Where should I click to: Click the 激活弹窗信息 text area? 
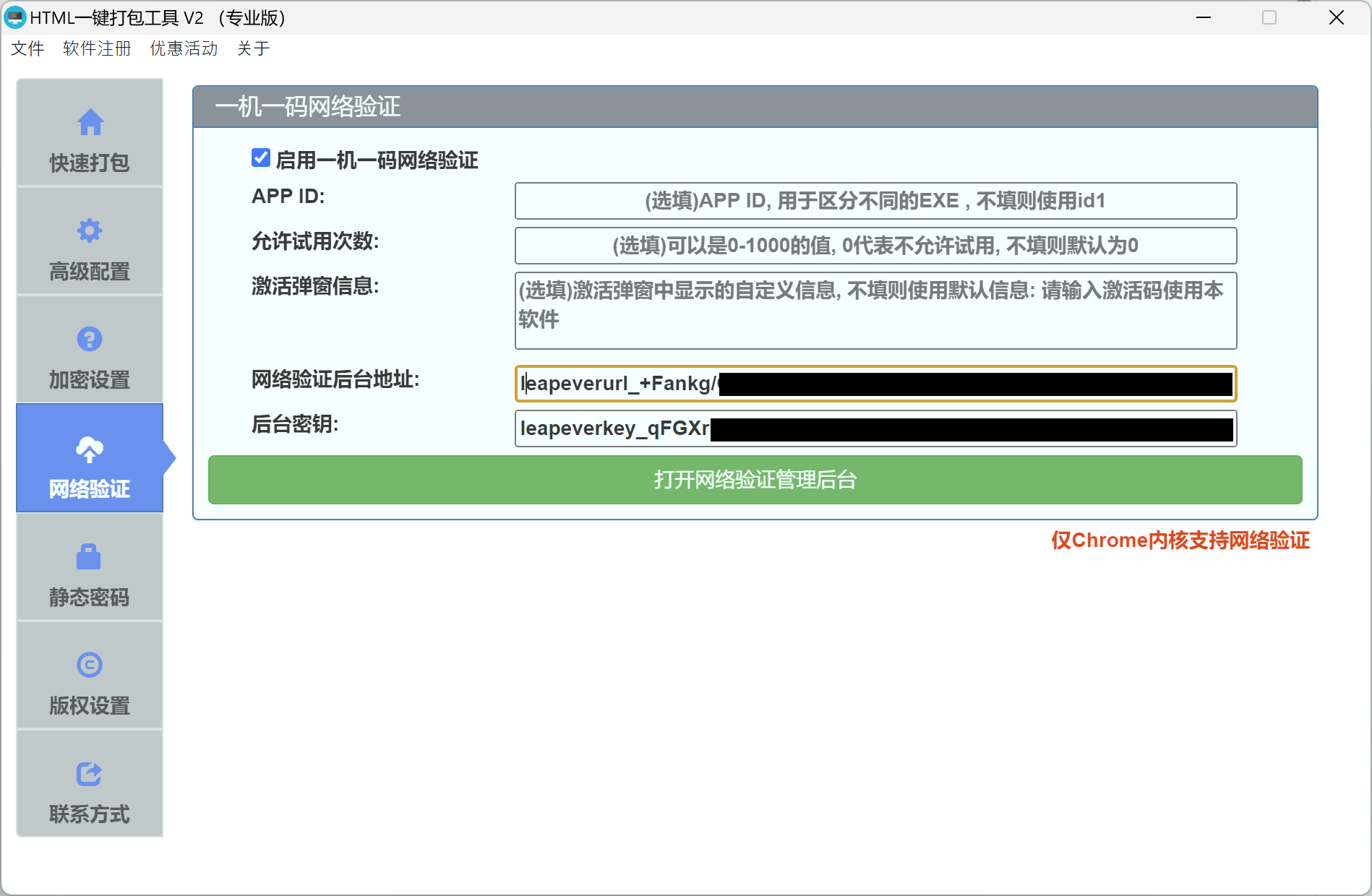coord(875,311)
